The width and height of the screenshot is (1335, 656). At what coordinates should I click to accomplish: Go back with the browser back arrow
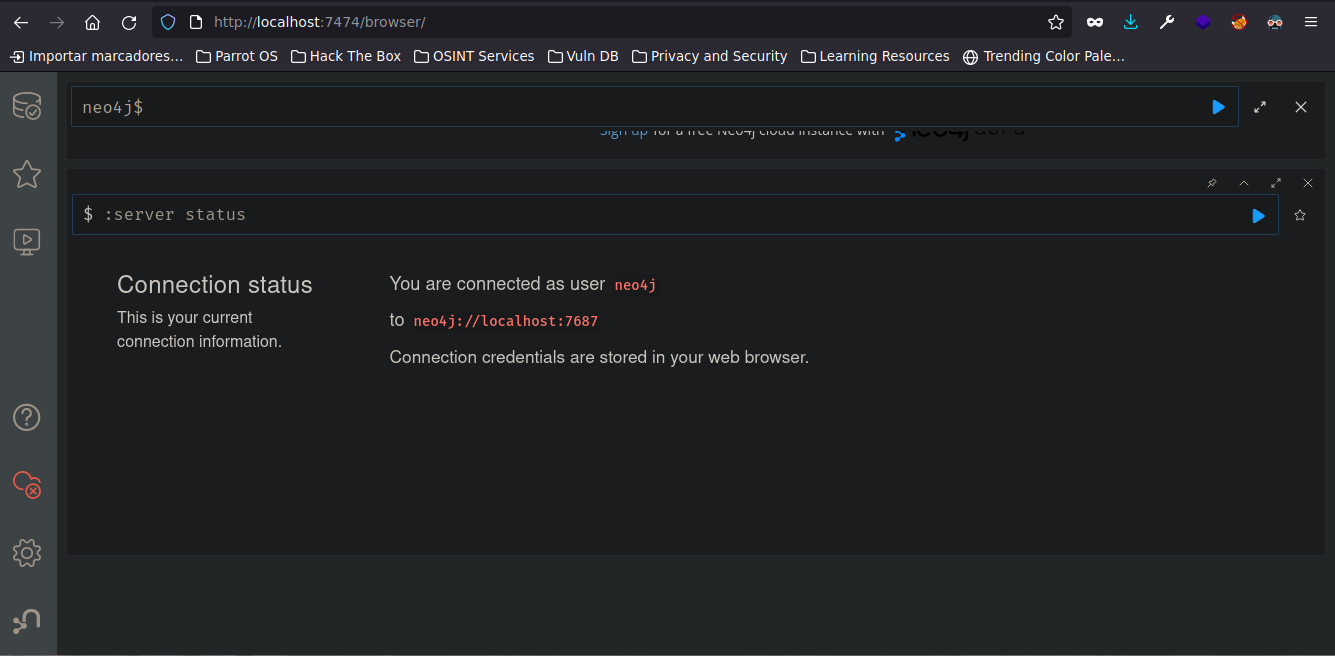(21, 22)
